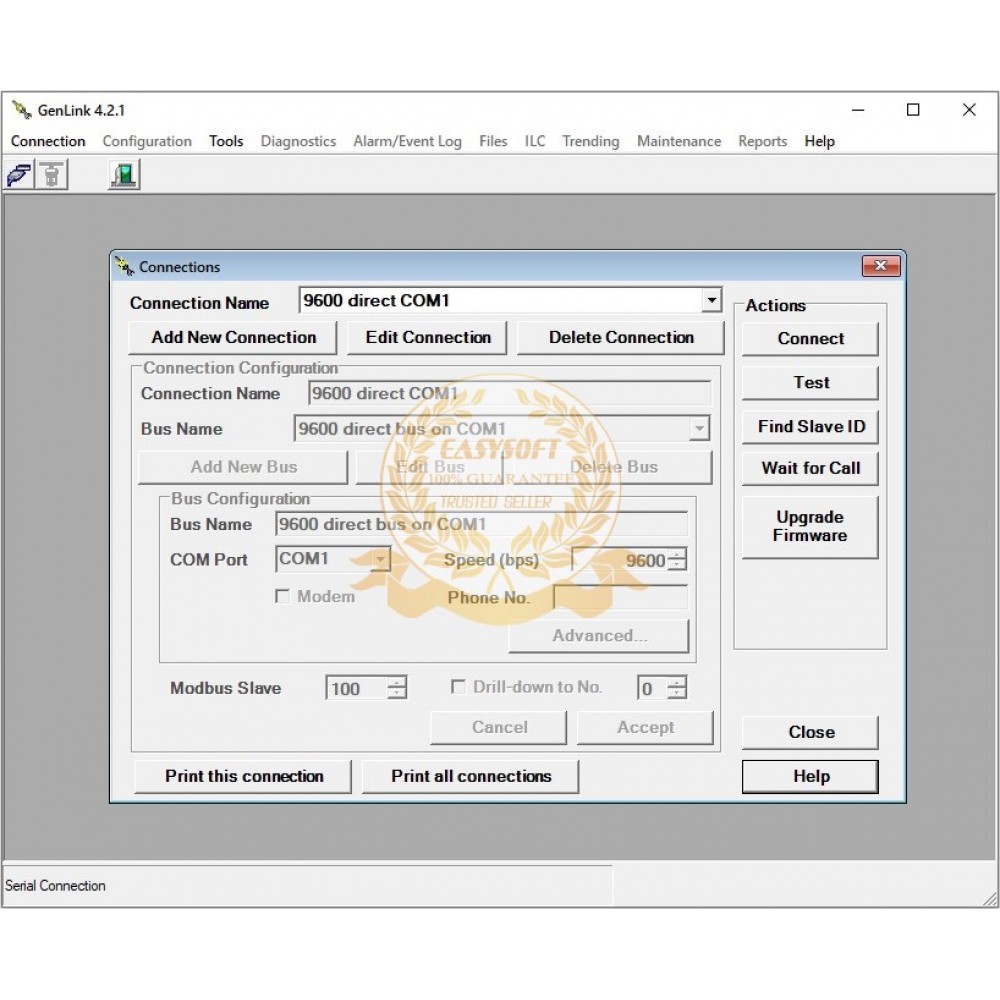
Task: Open the Alarm/Event Log menu
Action: tap(408, 141)
